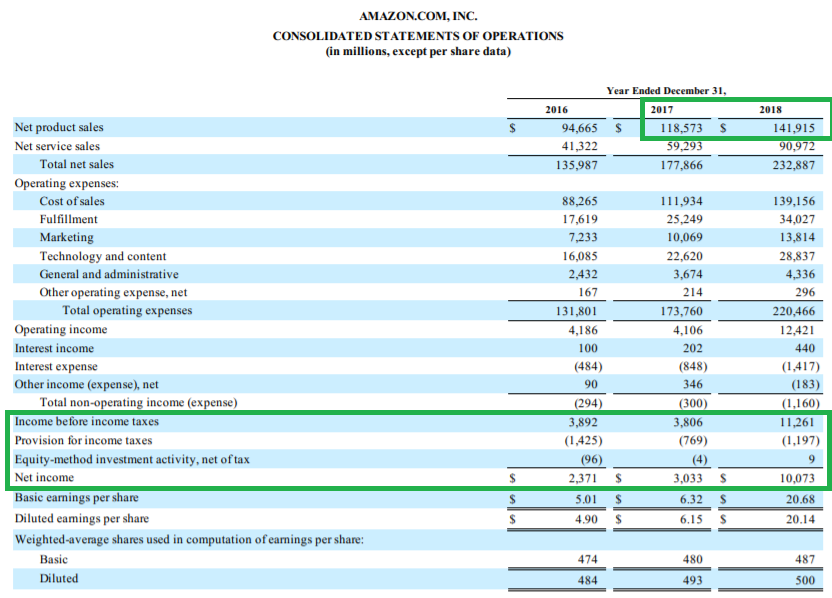
Task: Click the 'Net income' row label
Action: (x=44, y=478)
